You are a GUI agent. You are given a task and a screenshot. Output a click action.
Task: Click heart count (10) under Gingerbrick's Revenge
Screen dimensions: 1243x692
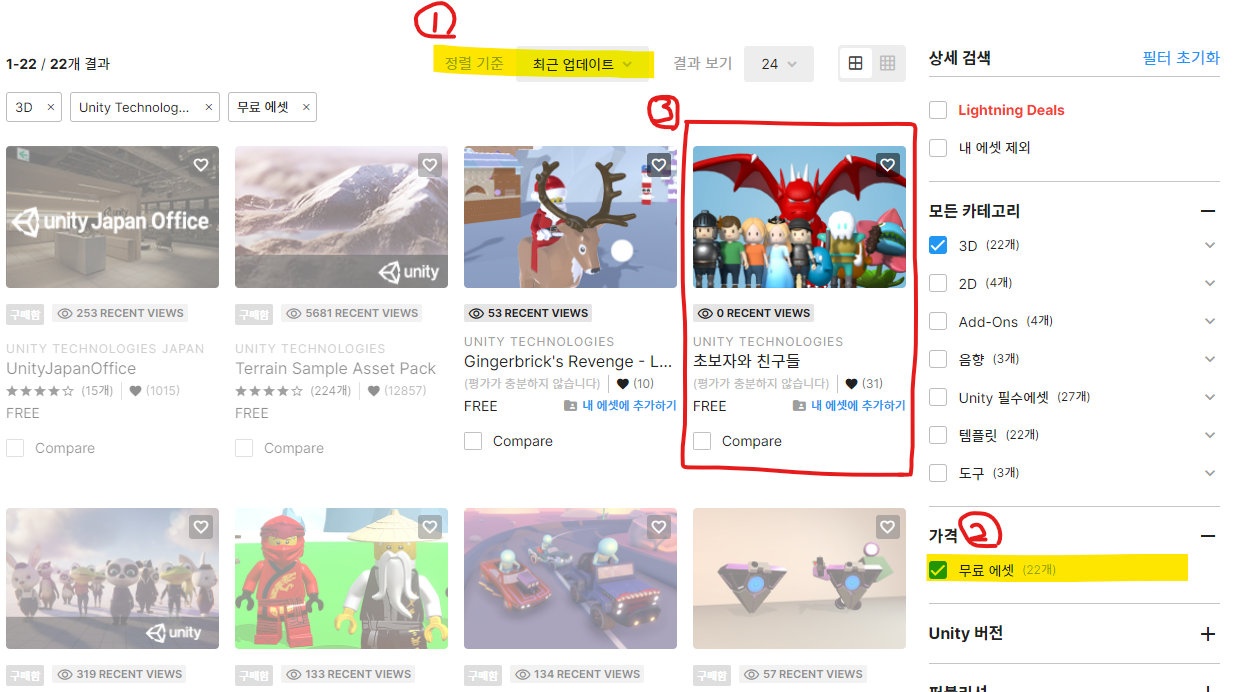tap(635, 383)
